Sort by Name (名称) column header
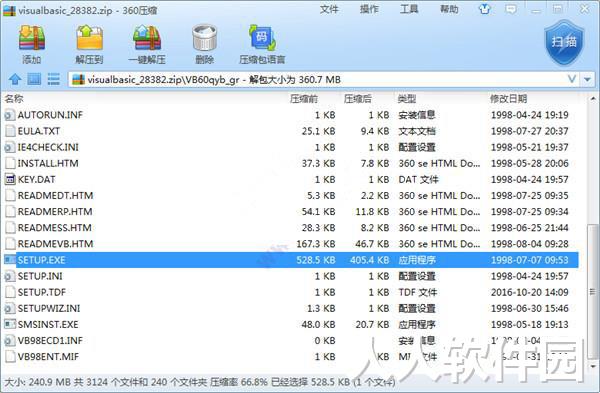The width and height of the screenshot is (600, 393). point(14,99)
